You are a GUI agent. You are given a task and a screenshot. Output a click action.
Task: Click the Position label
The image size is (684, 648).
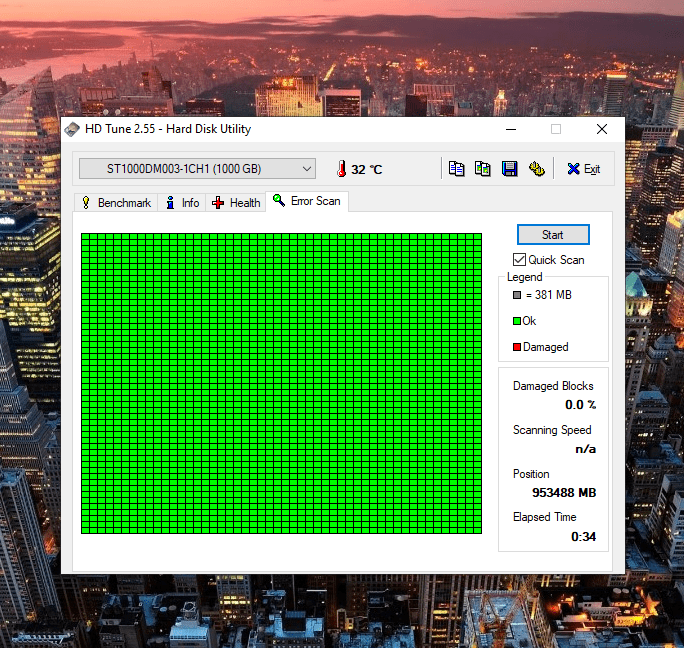pos(531,474)
